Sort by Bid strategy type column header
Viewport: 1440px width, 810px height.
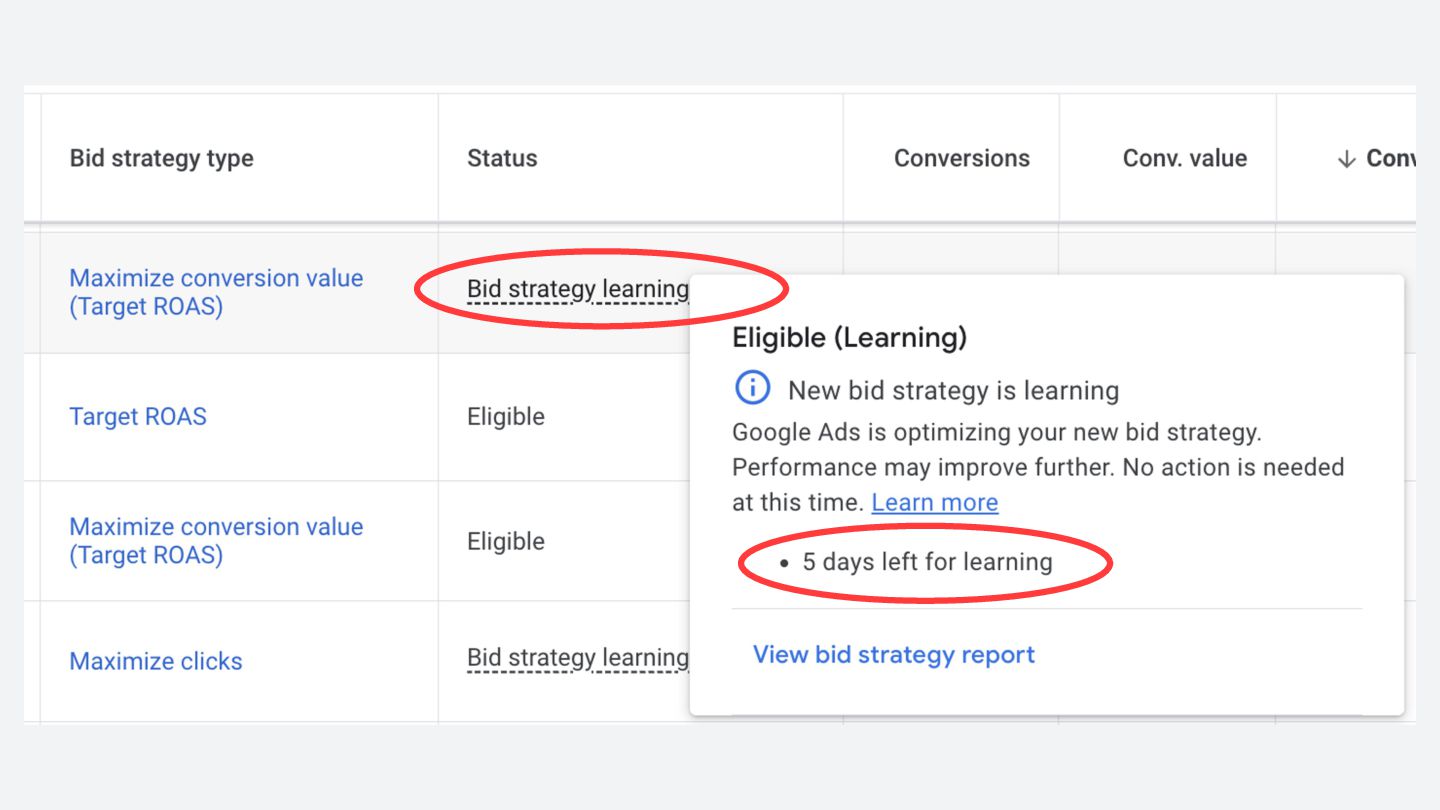coord(161,159)
